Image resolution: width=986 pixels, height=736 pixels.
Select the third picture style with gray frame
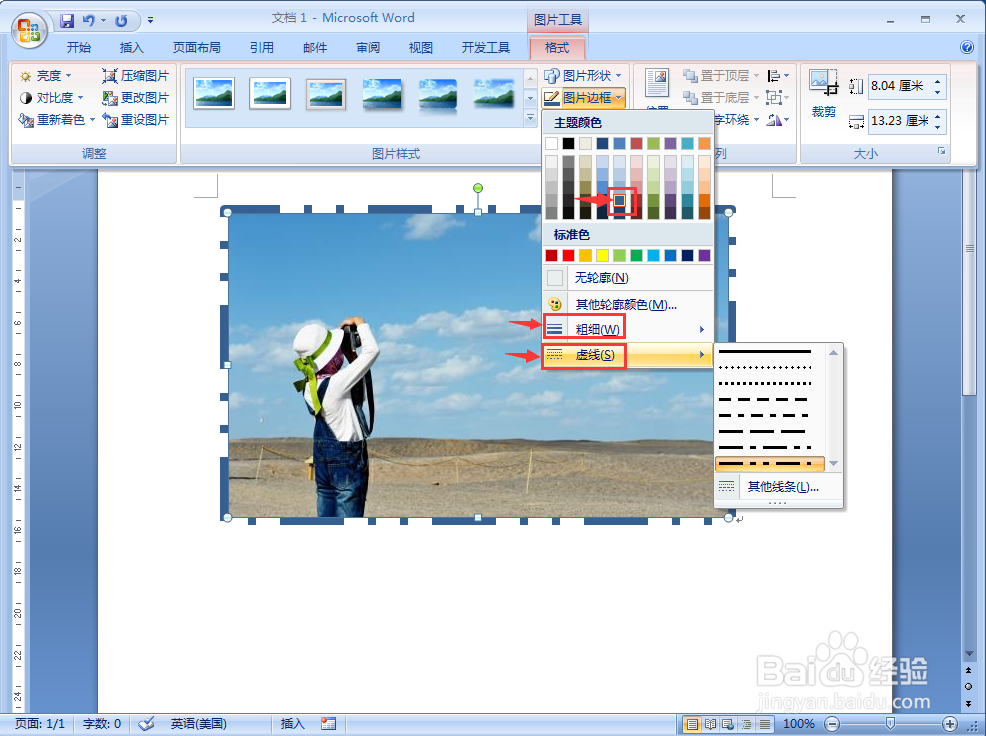326,94
